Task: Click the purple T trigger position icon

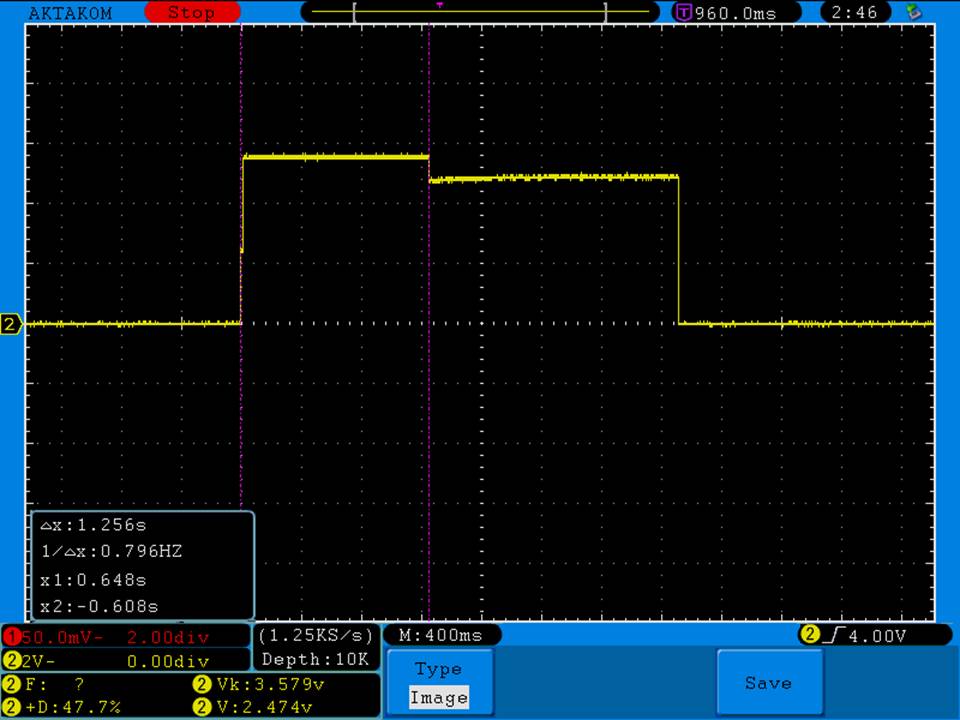Action: pos(684,13)
